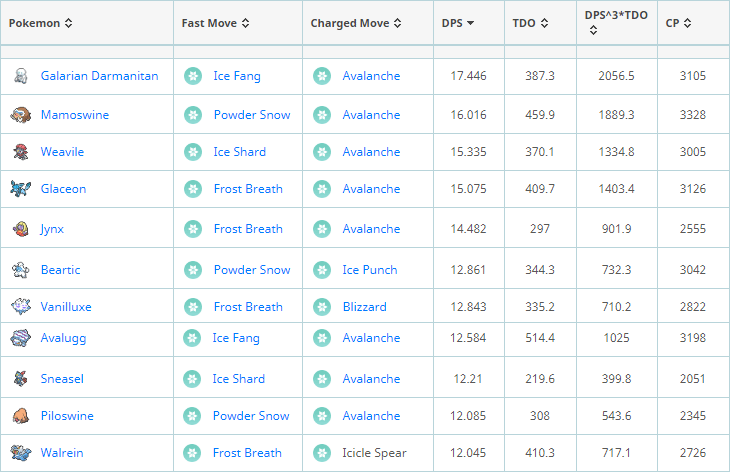Select TDO value 297
This screenshot has height=472, width=730.
540,229
